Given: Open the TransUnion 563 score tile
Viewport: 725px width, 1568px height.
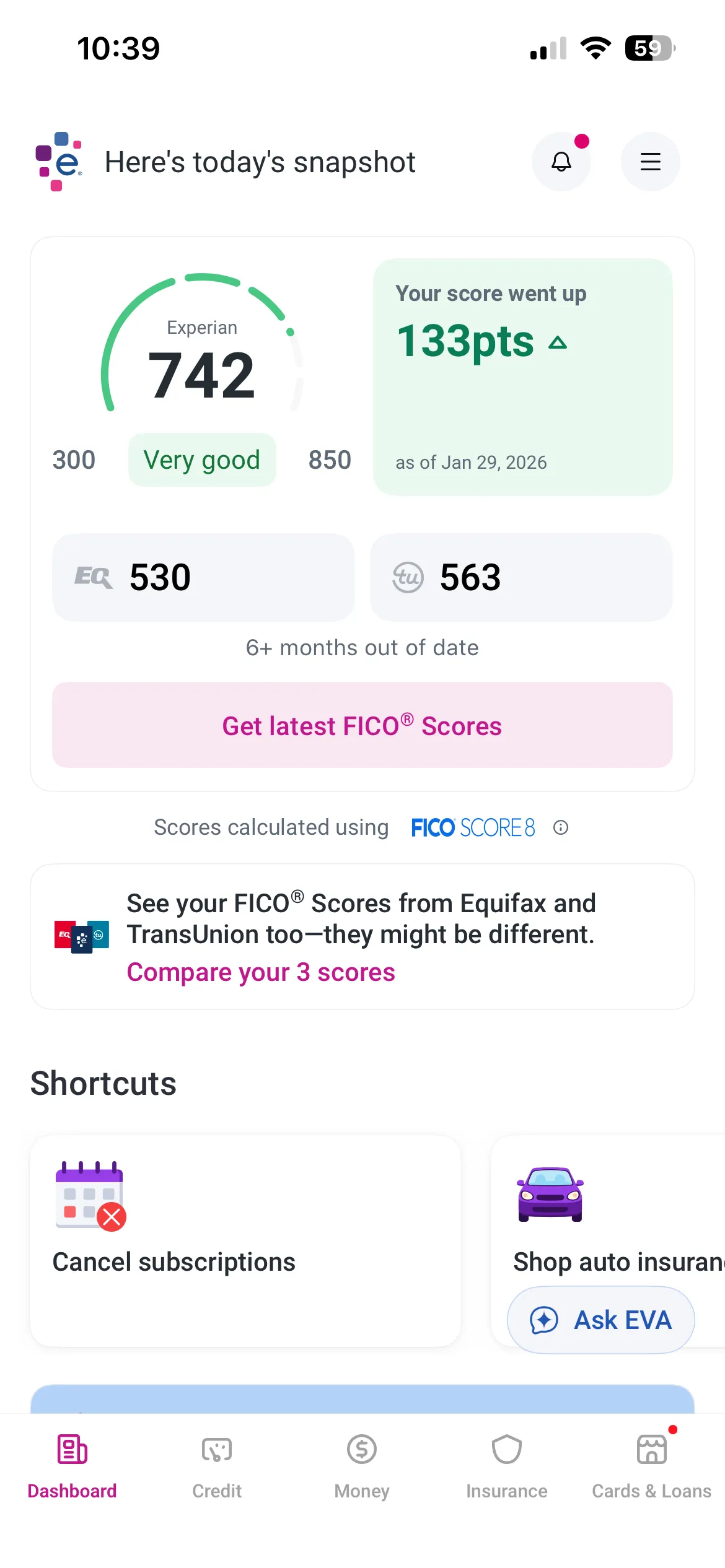Looking at the screenshot, I should coord(521,577).
